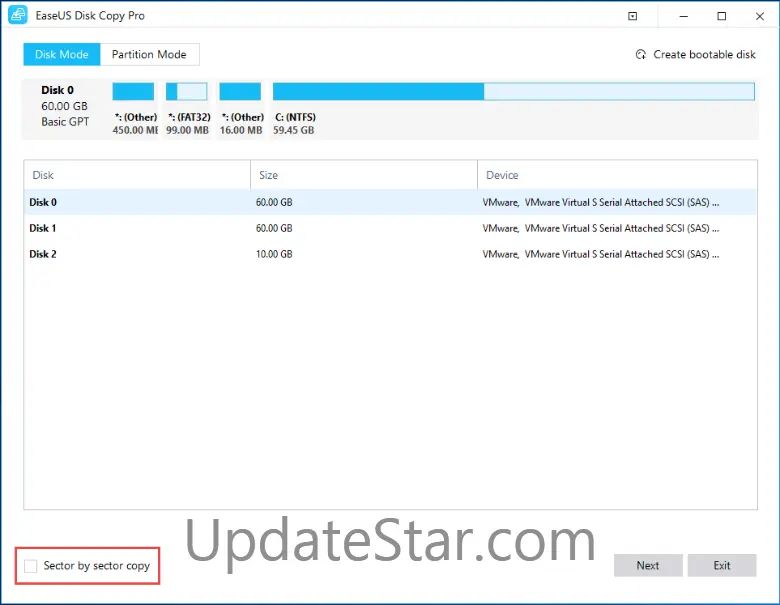Screen dimensions: 780x605
Task: Select the 16.00 MB Other partition bar
Action: (240, 92)
